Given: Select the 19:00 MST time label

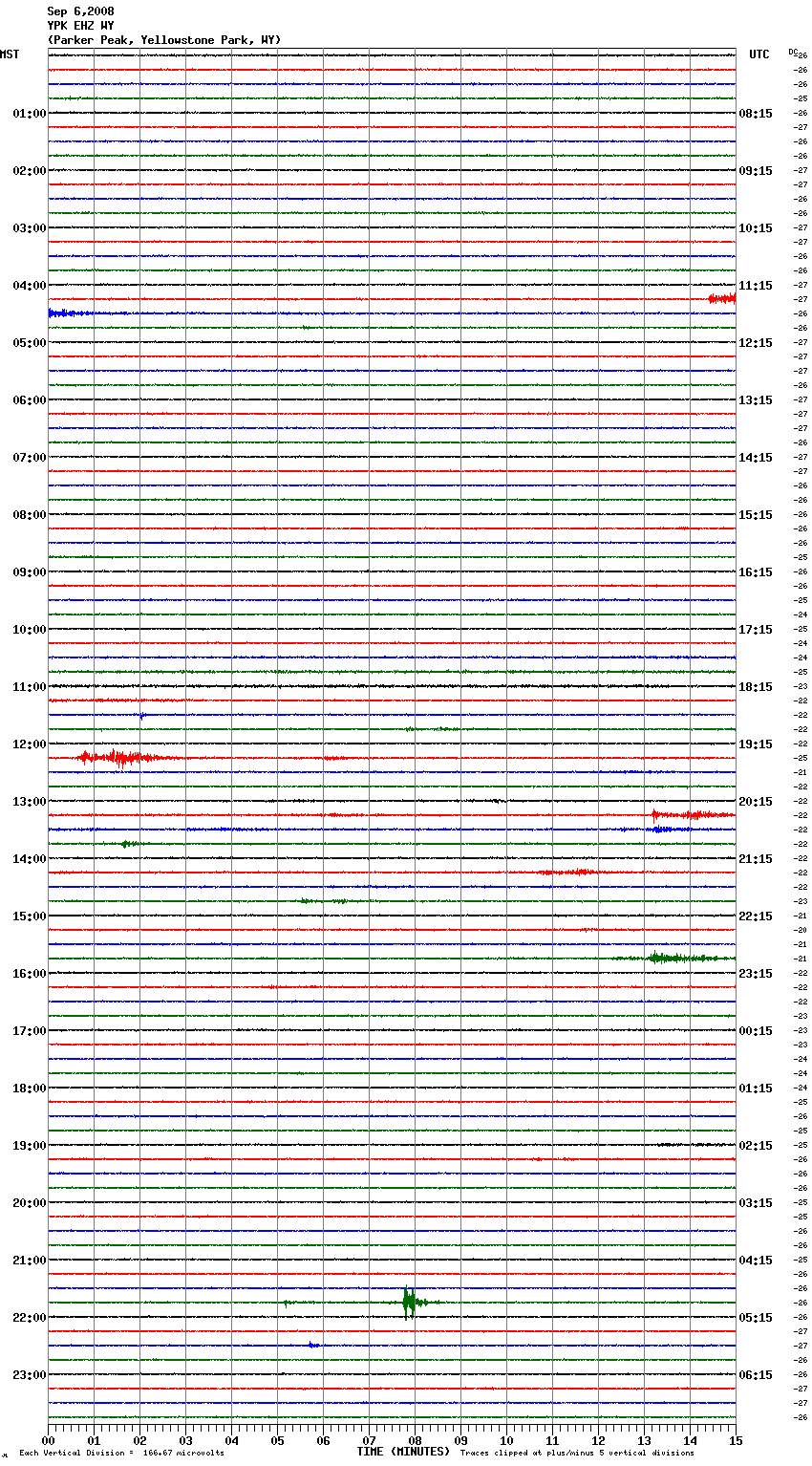Looking at the screenshot, I should click(x=30, y=1146).
